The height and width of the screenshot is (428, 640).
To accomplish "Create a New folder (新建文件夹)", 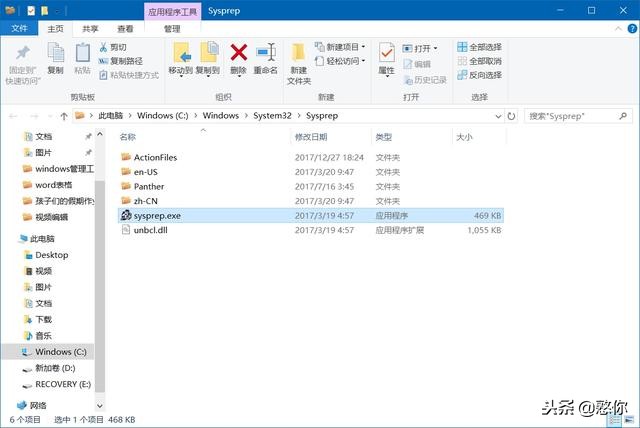I will pos(299,64).
